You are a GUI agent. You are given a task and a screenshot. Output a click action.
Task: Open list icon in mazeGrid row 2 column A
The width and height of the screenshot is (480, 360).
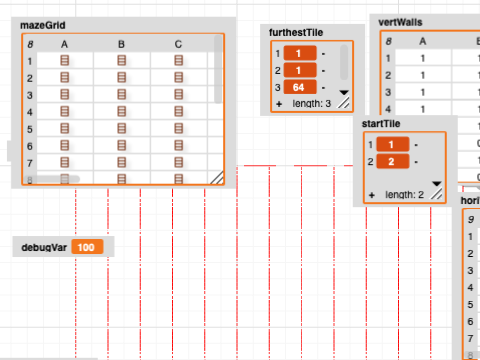click(x=65, y=78)
